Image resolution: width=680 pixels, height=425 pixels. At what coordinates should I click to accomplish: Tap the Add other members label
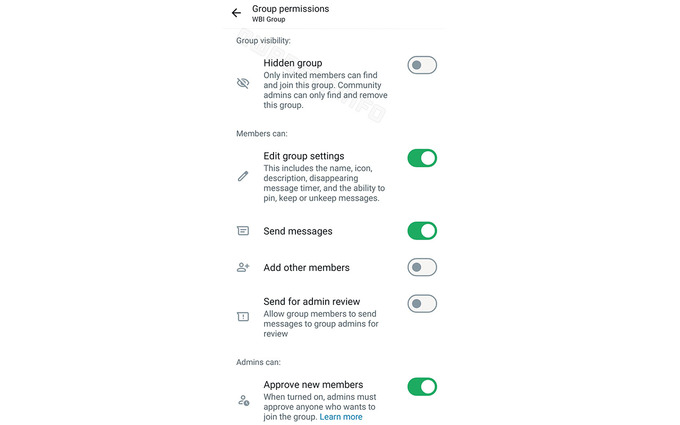click(x=307, y=268)
